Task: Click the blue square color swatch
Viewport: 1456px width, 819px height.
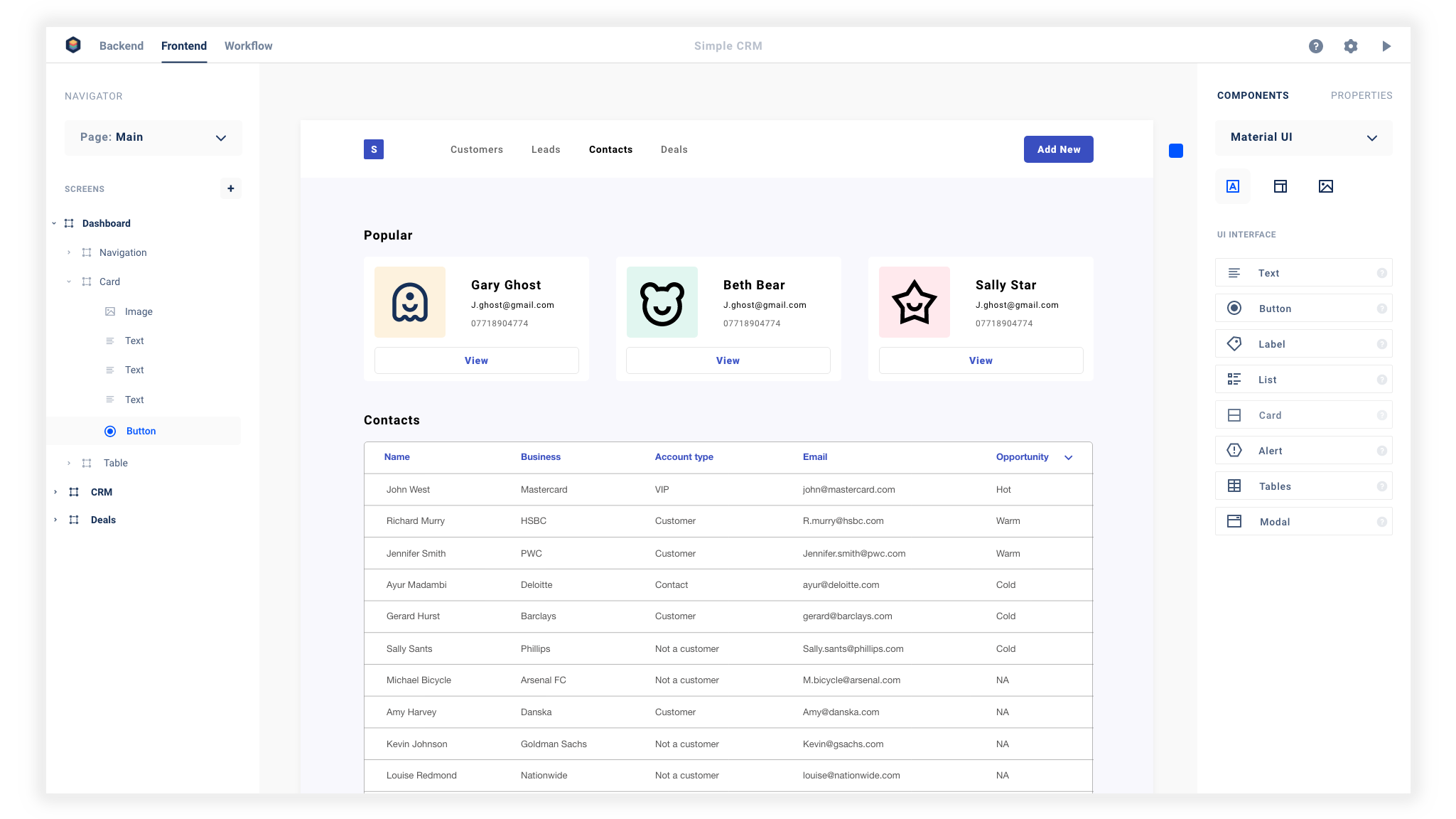Action: [1176, 151]
